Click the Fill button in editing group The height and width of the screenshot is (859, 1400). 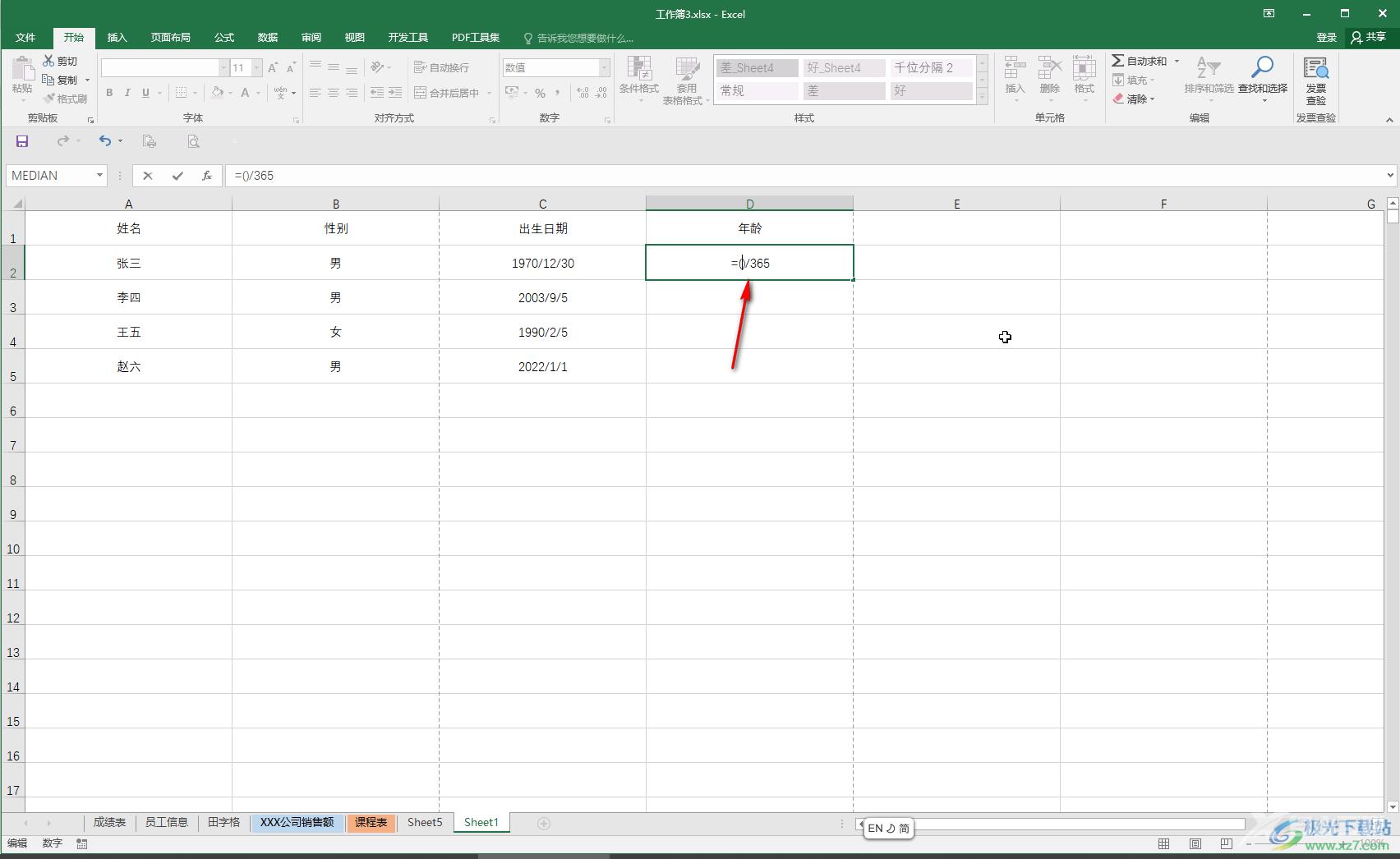(x=1134, y=80)
